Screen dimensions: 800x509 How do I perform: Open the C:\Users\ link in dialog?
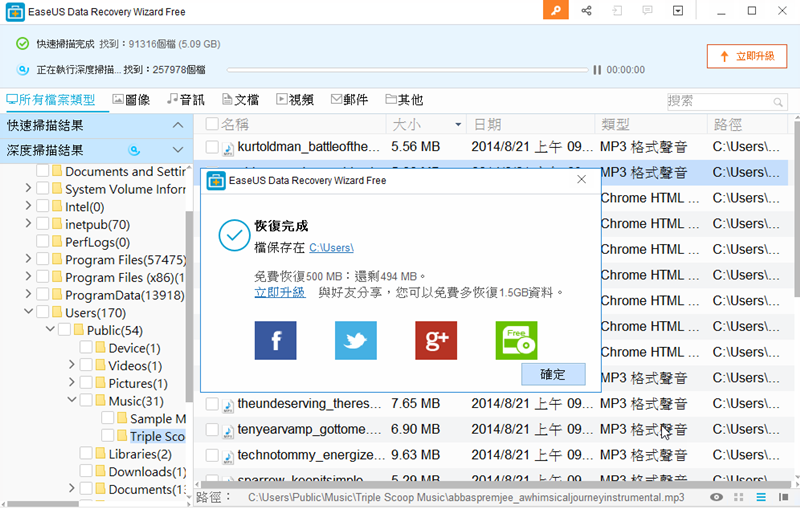331,247
